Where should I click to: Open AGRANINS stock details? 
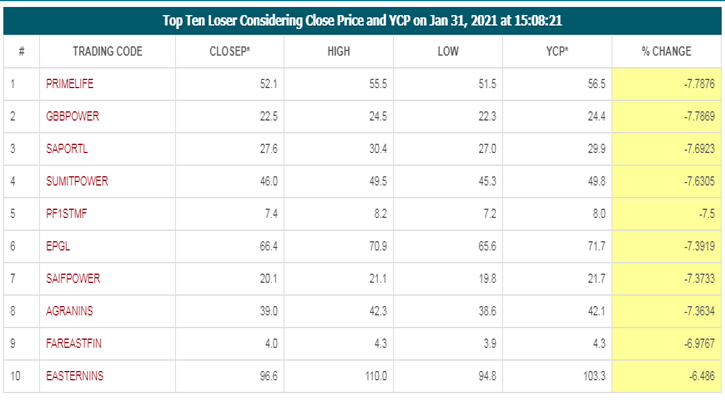68,307
